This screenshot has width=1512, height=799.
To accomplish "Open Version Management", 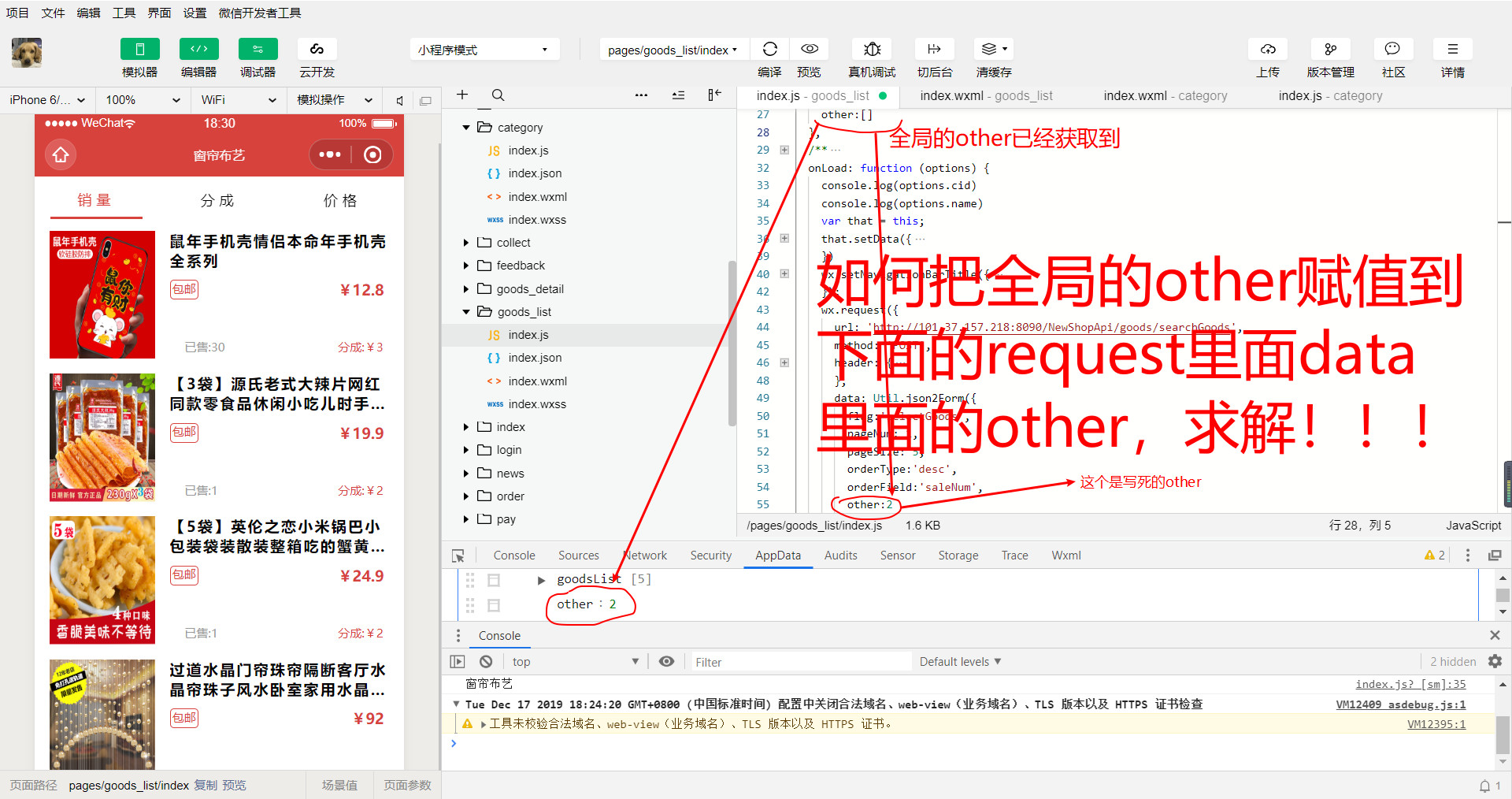I will click(1331, 49).
